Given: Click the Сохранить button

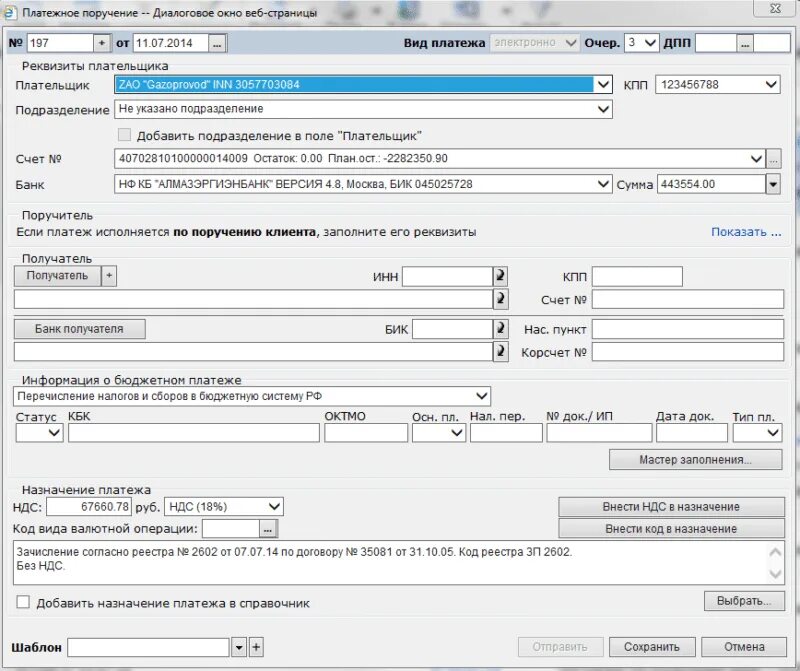Looking at the screenshot, I should pos(652,647).
